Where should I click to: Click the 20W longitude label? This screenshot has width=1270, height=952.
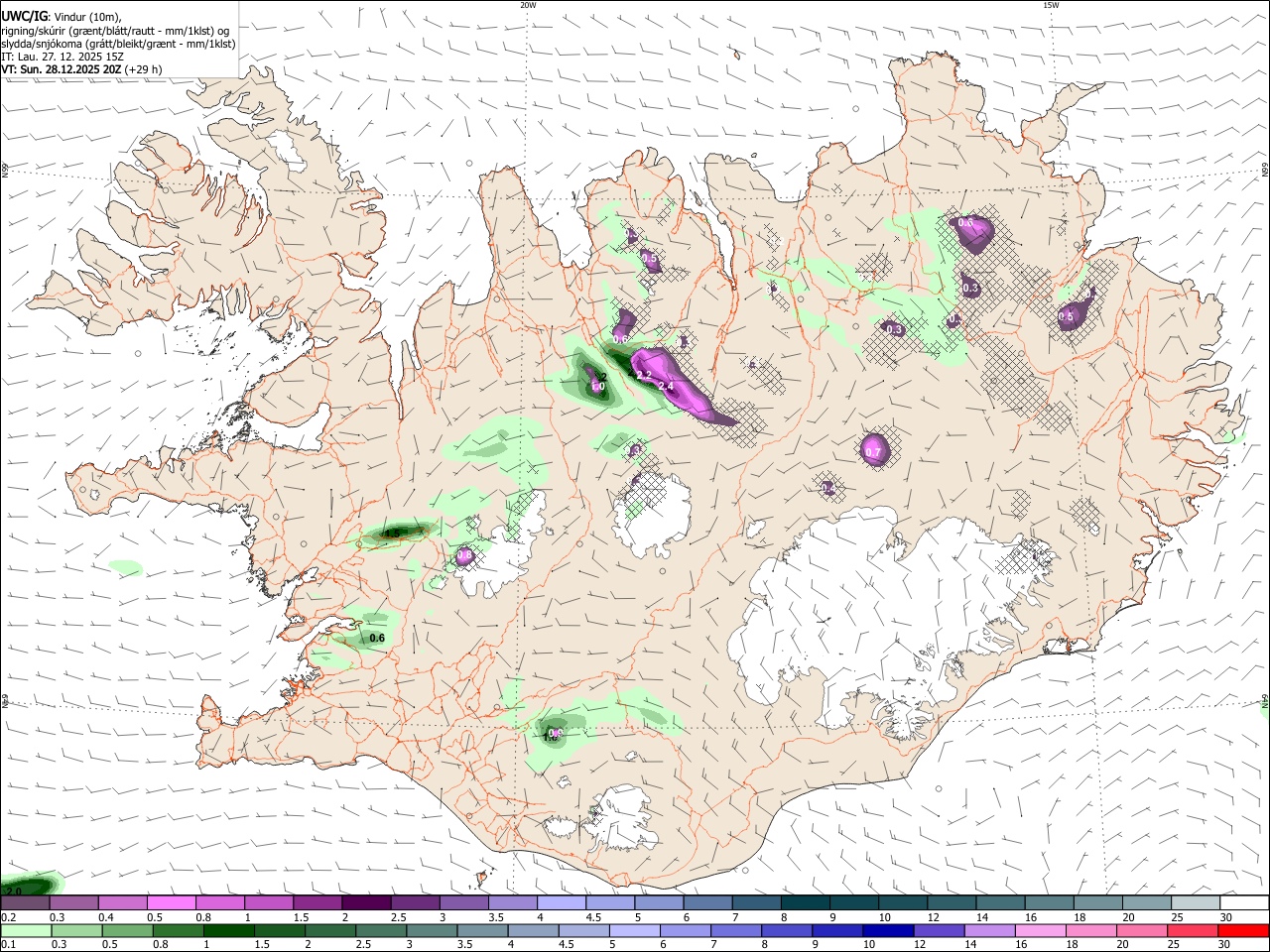528,5
